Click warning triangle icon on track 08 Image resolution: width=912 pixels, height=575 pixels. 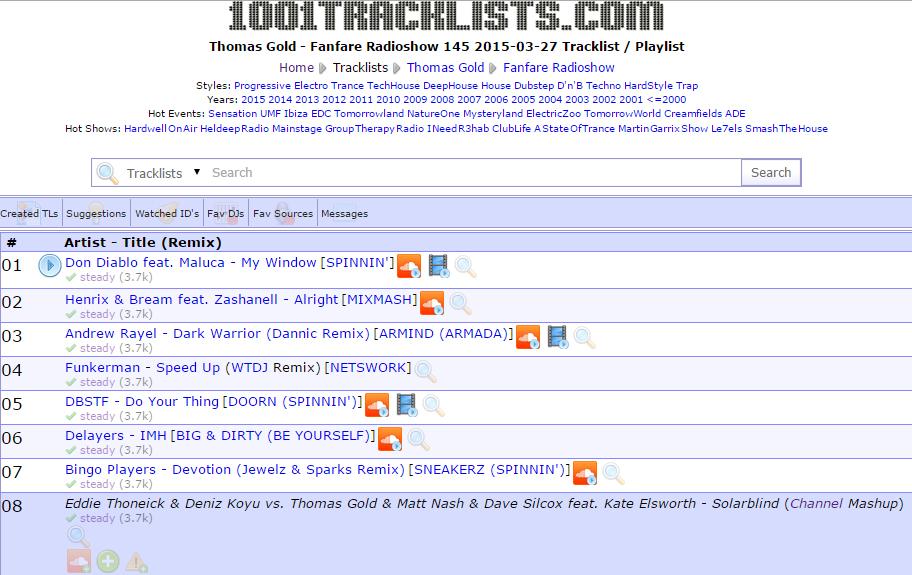pos(136,562)
